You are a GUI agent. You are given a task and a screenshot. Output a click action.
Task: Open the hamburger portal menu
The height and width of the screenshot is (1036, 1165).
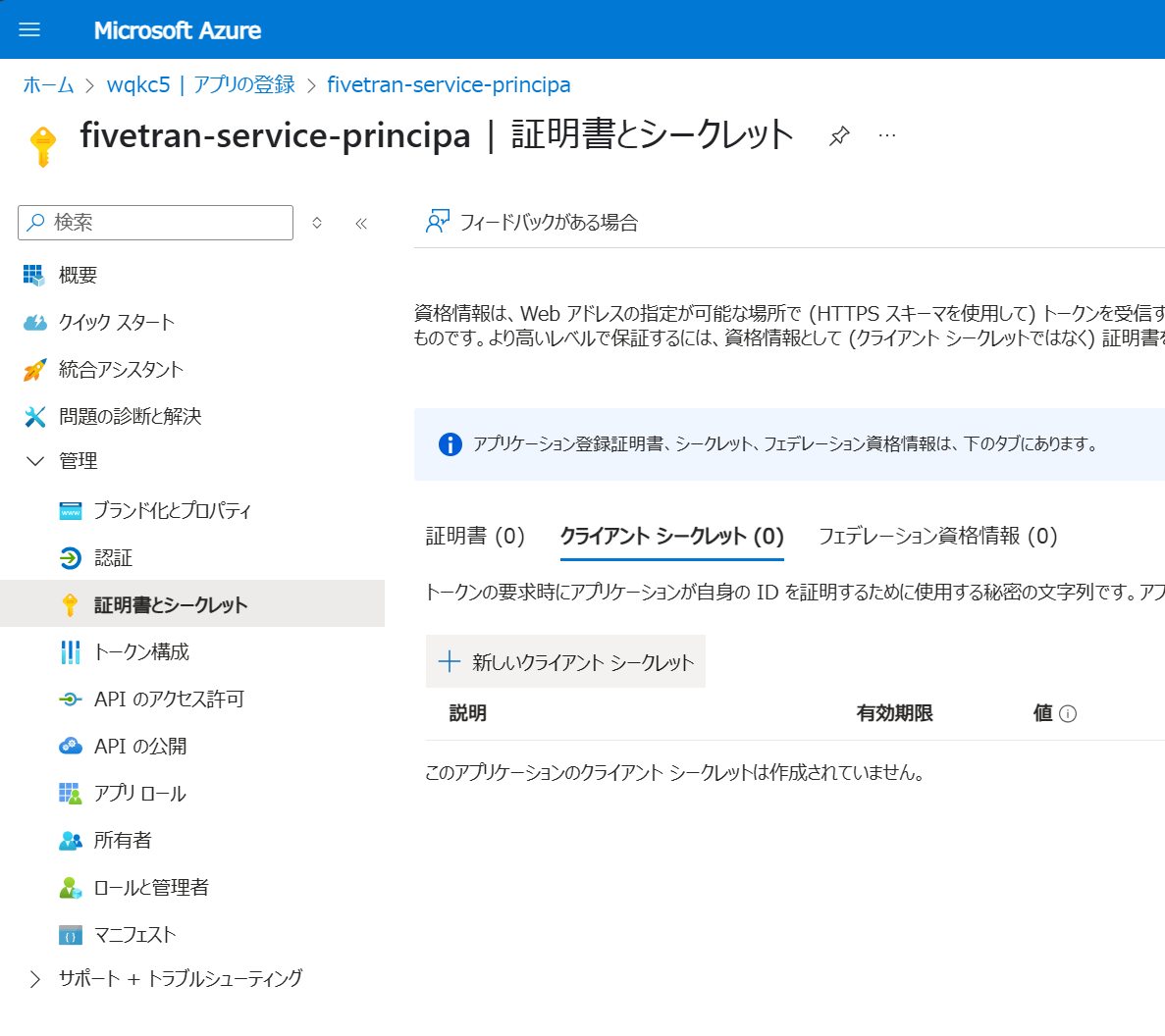pyautogui.click(x=29, y=29)
